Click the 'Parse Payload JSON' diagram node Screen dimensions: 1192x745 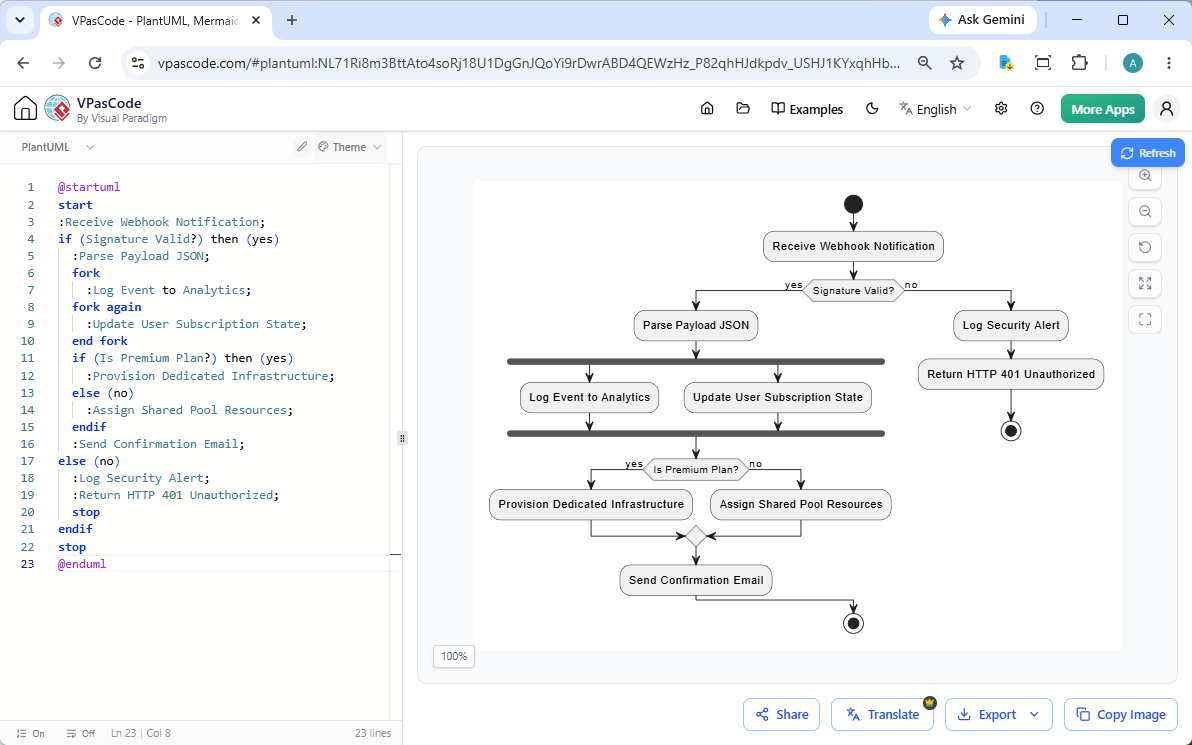pyautogui.click(x=696, y=325)
